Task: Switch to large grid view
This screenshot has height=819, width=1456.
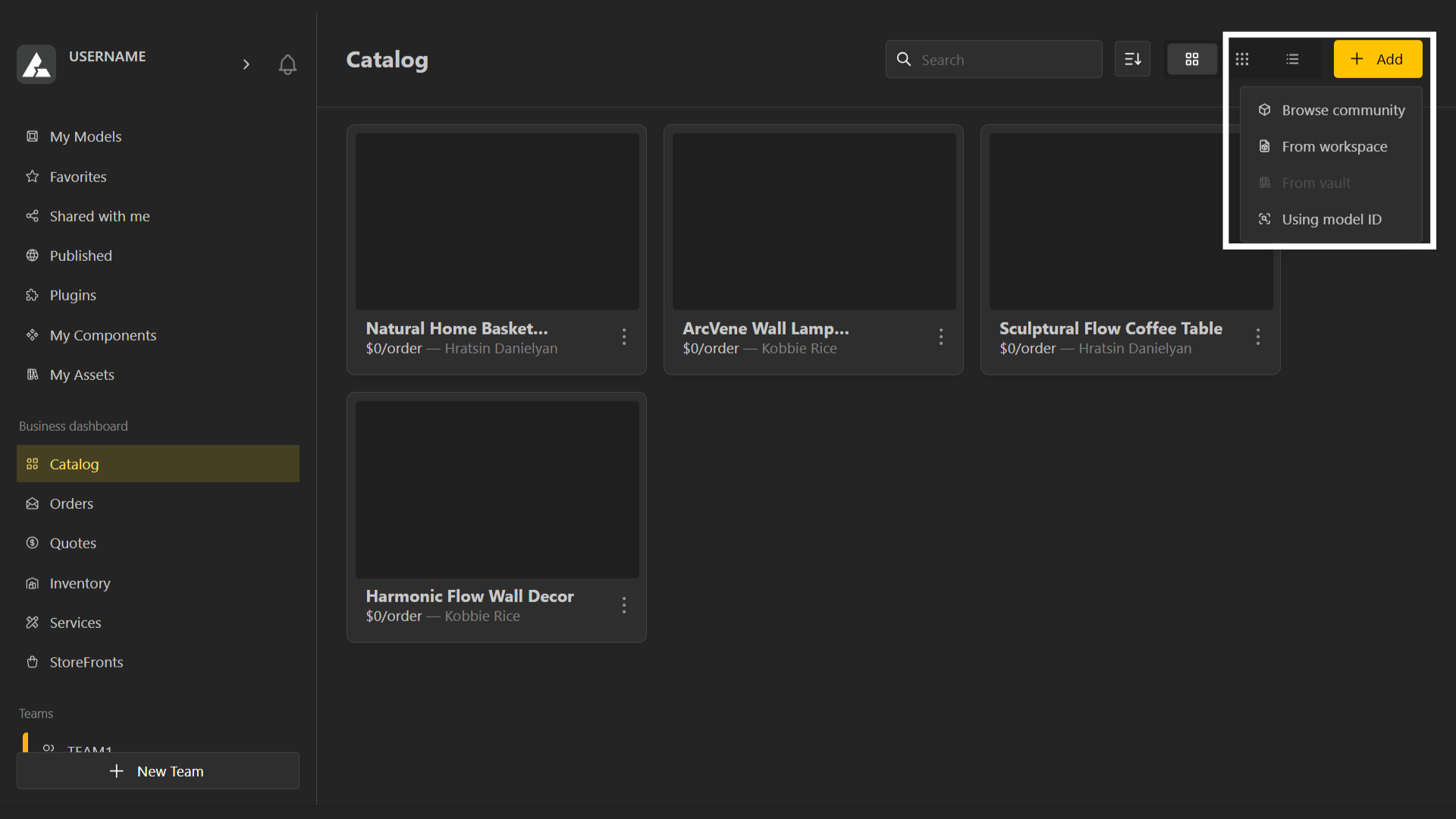Action: pos(1191,59)
